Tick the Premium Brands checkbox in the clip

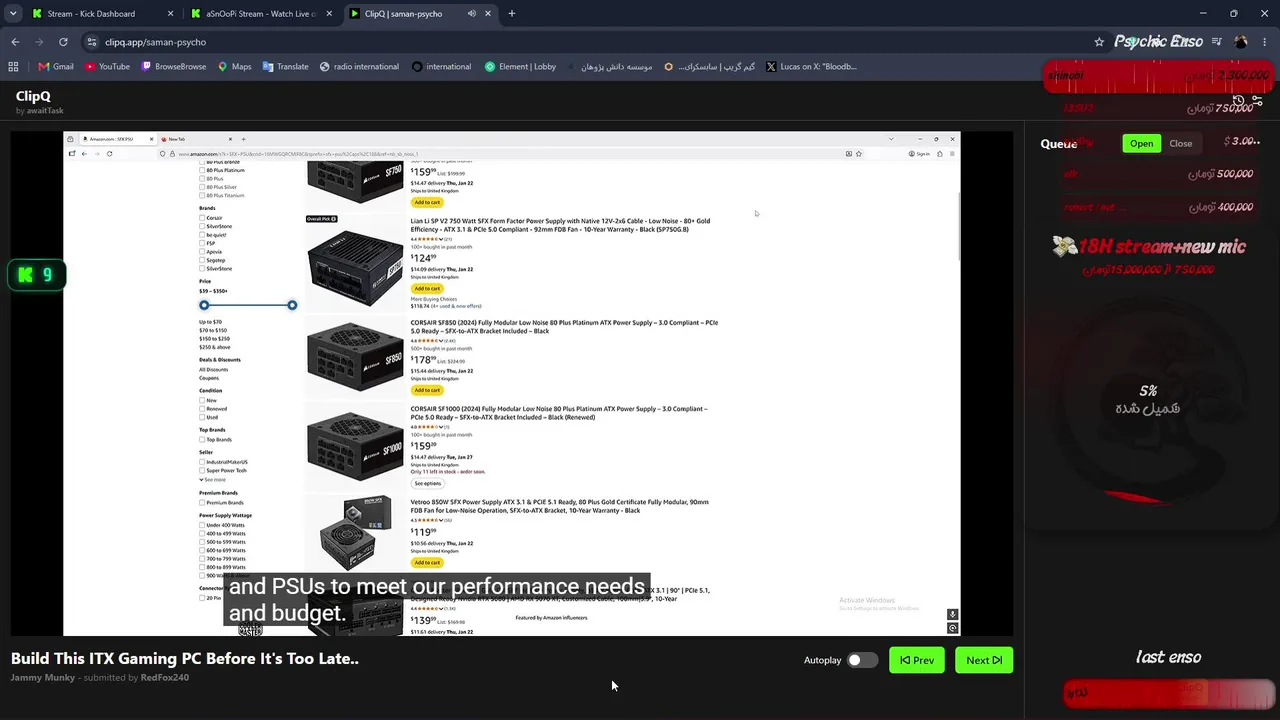tap(202, 503)
